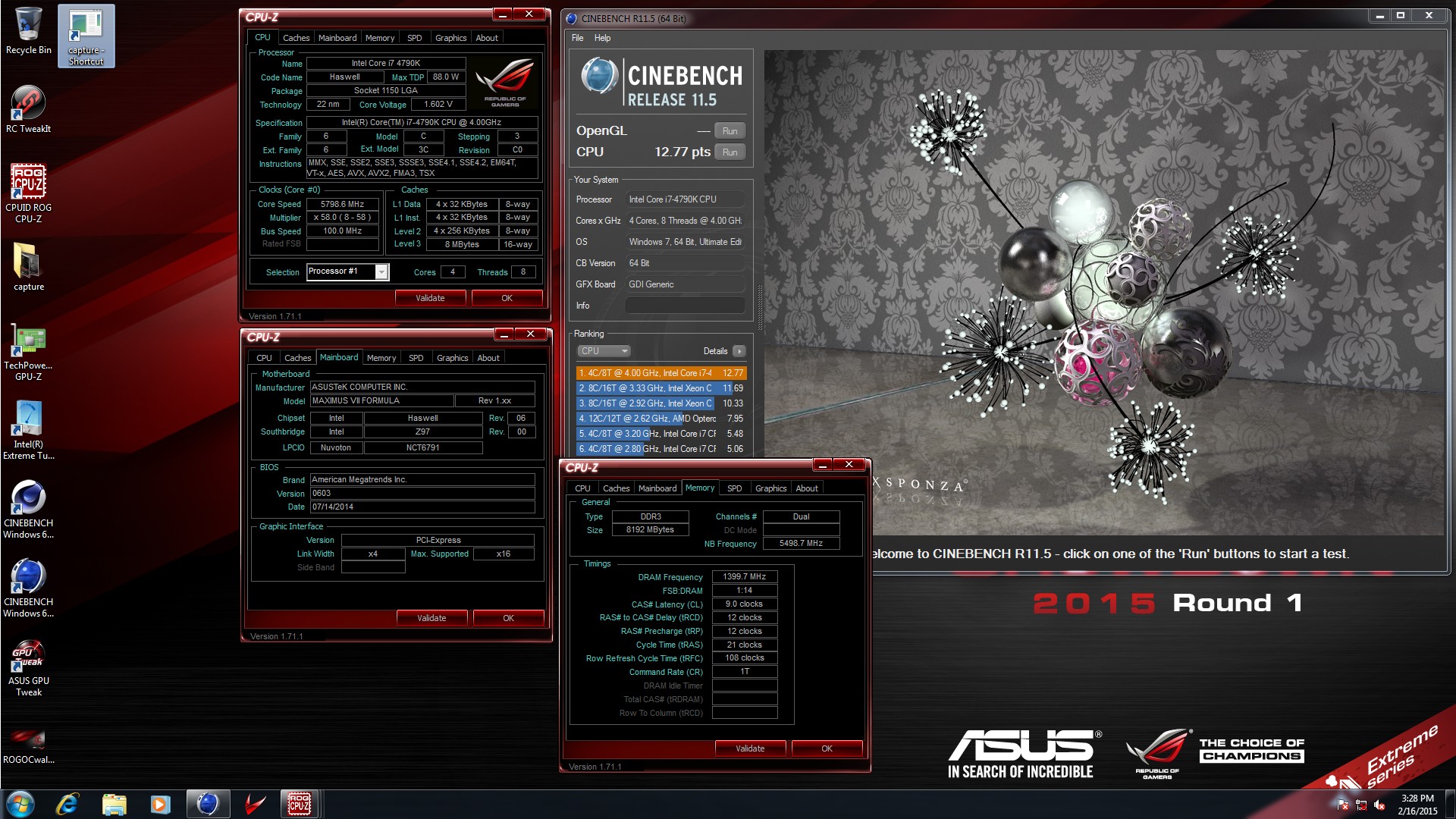Switch to ROG CPU-Z taskbar button
This screenshot has height=819, width=1456.
click(300, 804)
